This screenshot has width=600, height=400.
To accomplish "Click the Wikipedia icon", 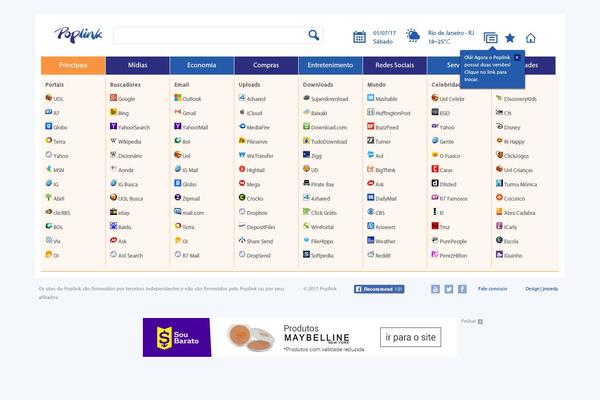I will pyautogui.click(x=113, y=140).
